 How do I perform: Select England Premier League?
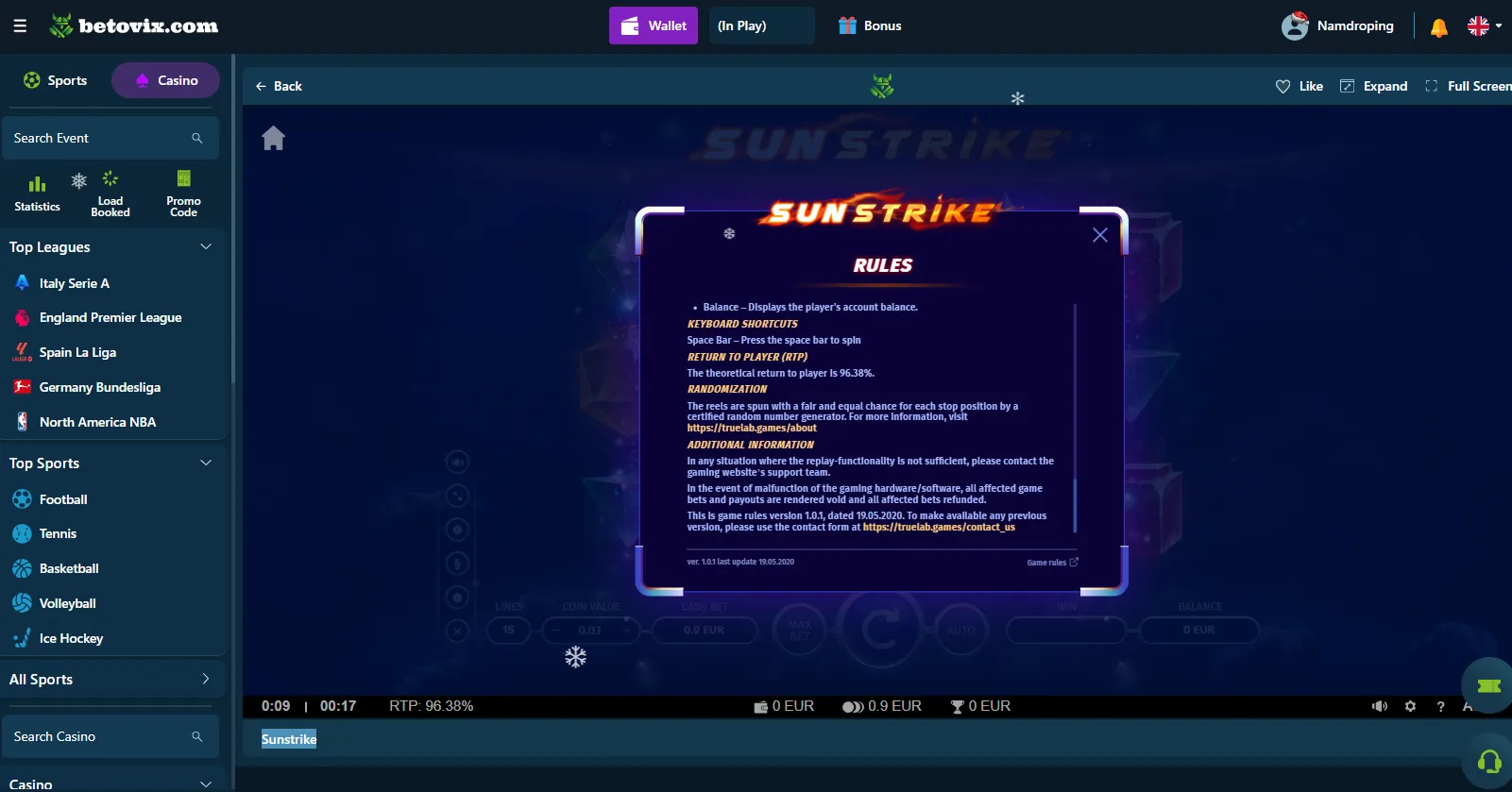pyautogui.click(x=111, y=317)
